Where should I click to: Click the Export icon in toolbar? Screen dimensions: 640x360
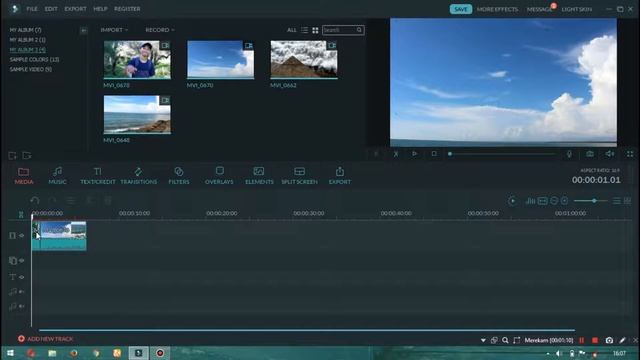tap(340, 176)
